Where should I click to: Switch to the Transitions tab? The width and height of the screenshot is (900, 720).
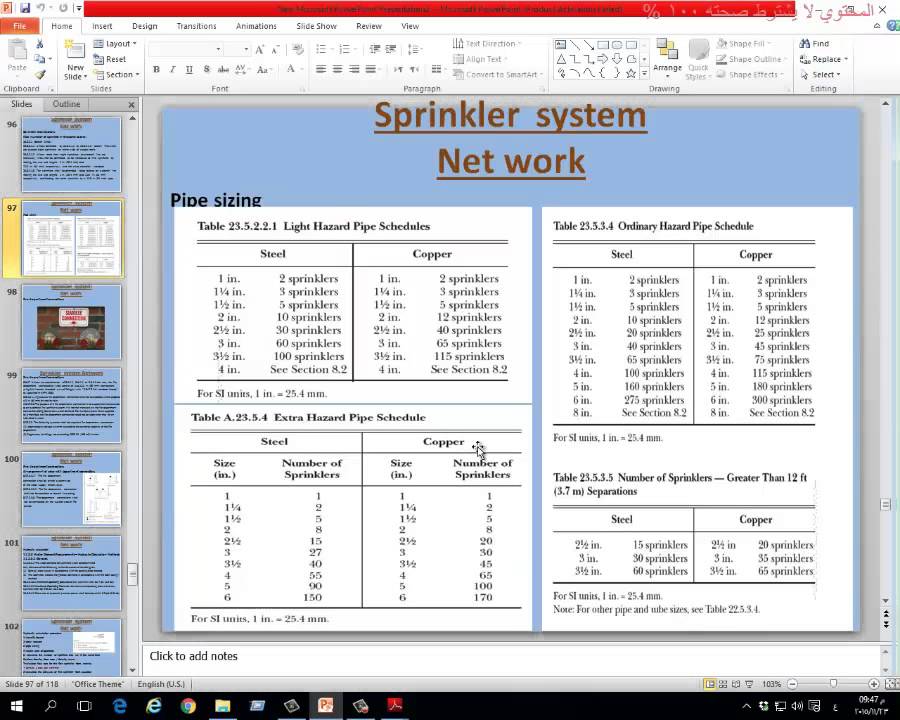tap(196, 26)
